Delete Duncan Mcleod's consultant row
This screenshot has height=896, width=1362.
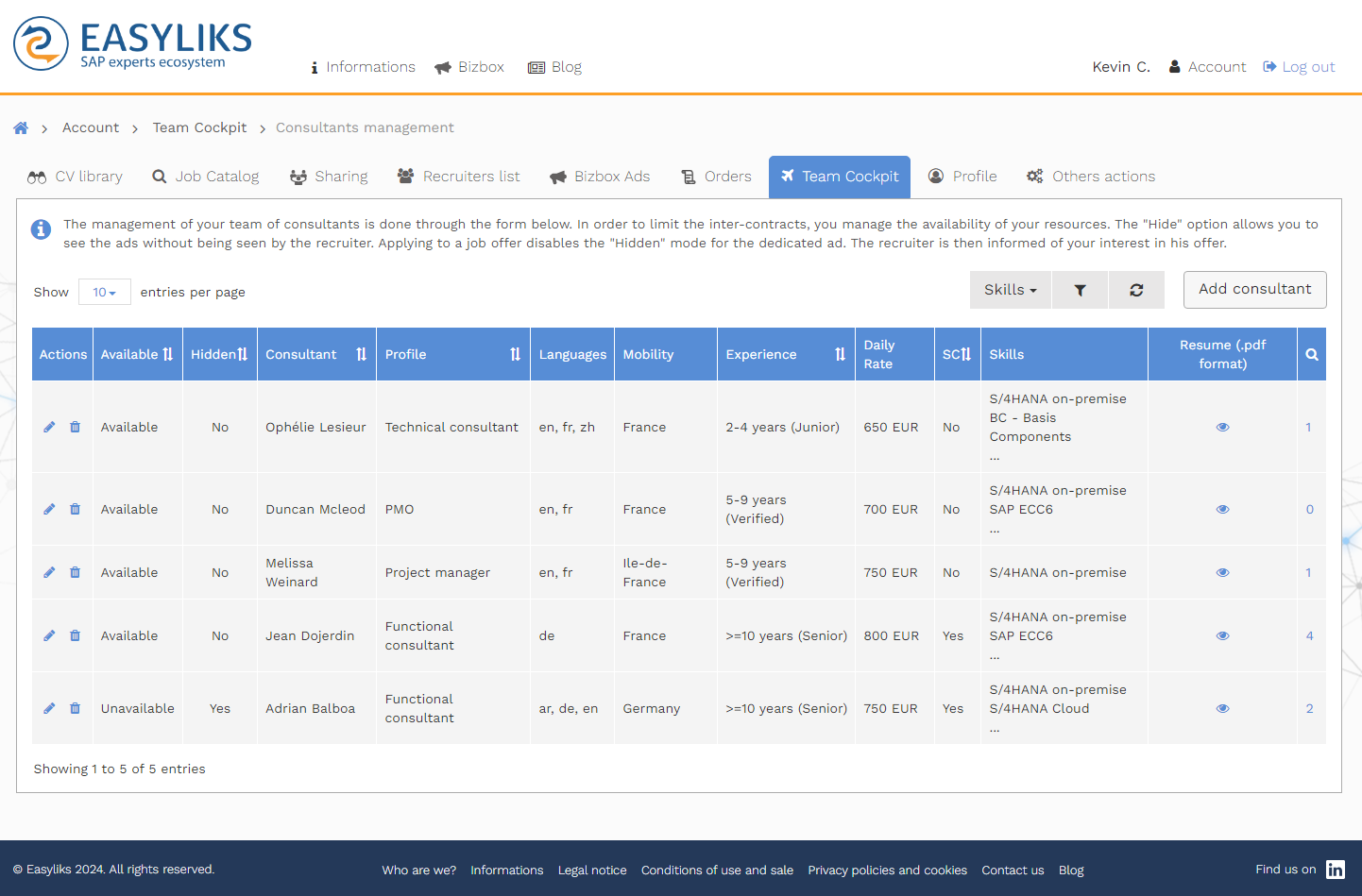pyautogui.click(x=76, y=510)
